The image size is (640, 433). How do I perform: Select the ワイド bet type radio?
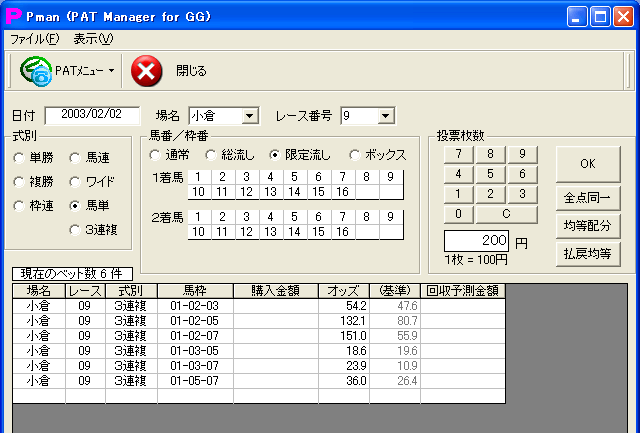[x=76, y=182]
